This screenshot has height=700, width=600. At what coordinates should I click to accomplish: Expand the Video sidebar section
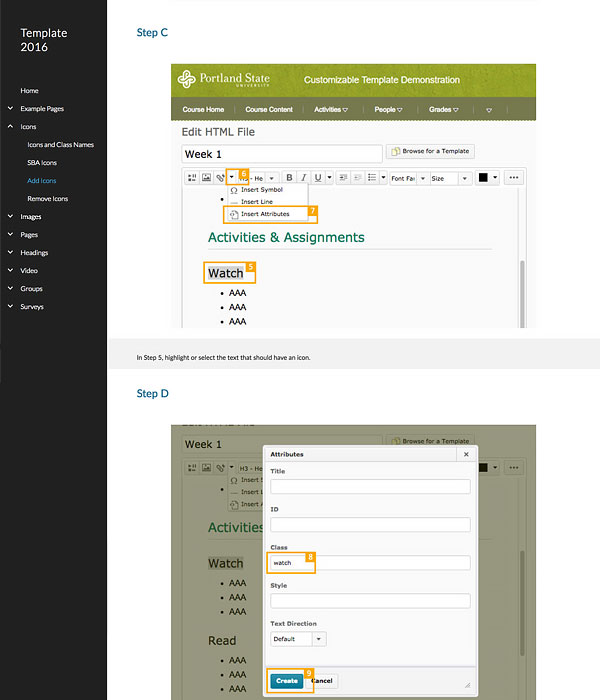pyautogui.click(x=10, y=271)
